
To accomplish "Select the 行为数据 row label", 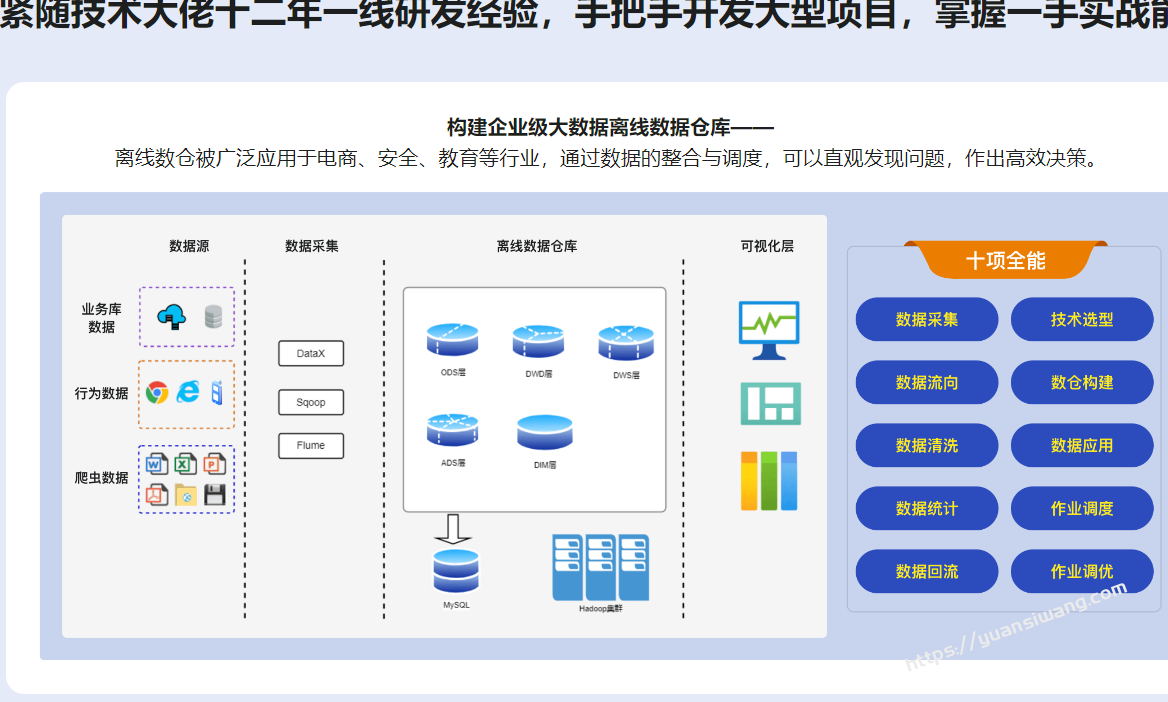I will pos(101,393).
